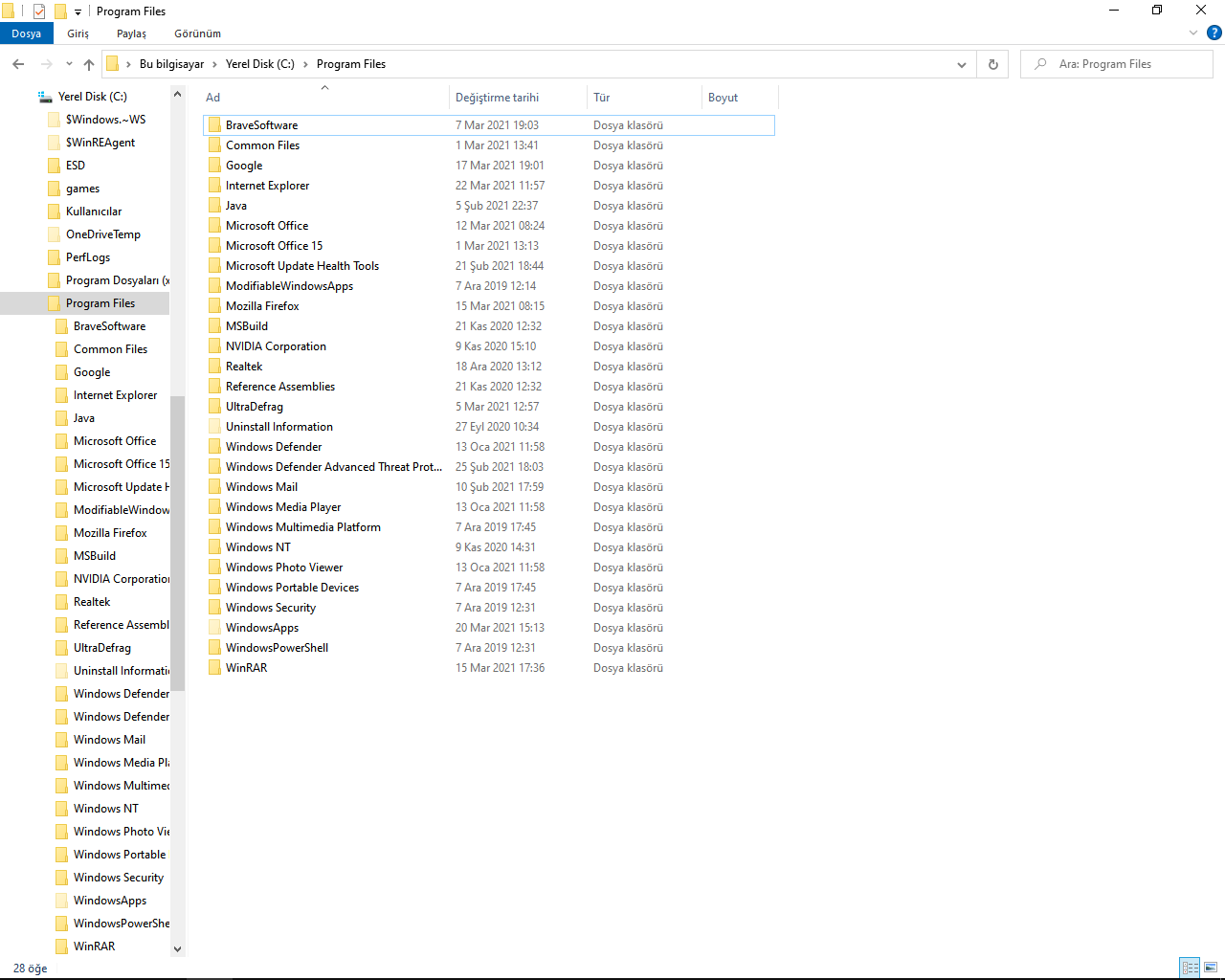Select Yerel Disk (C:) in the navigation tree
The height and width of the screenshot is (980, 1225).
click(93, 97)
